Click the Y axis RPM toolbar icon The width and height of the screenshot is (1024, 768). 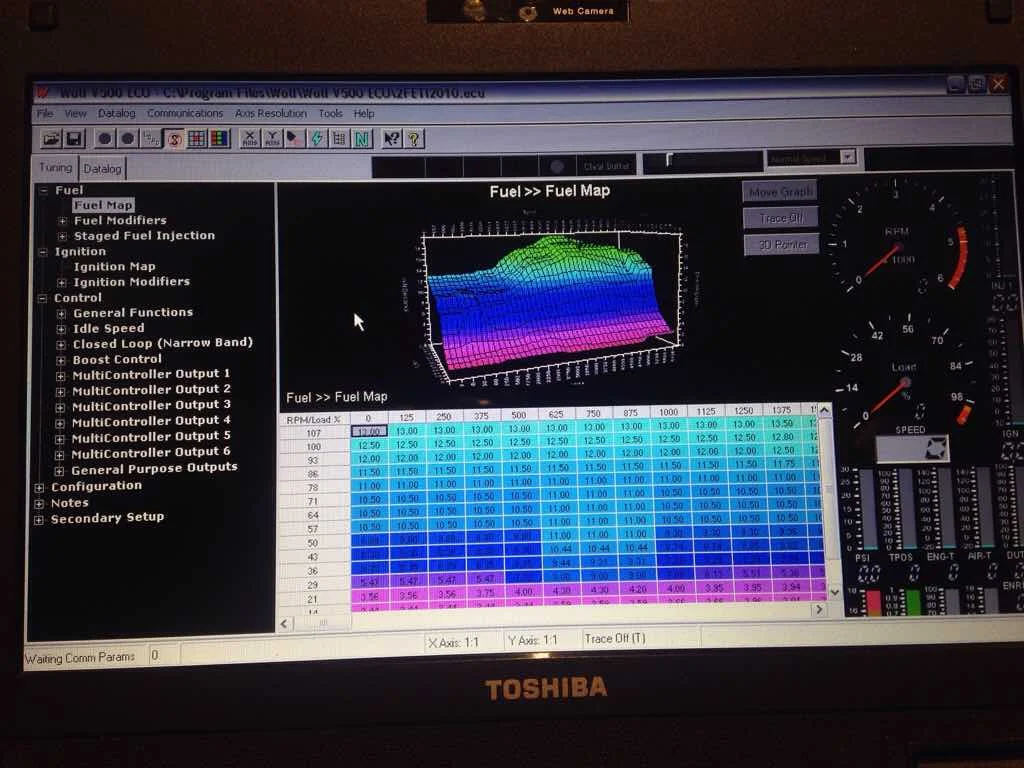272,139
